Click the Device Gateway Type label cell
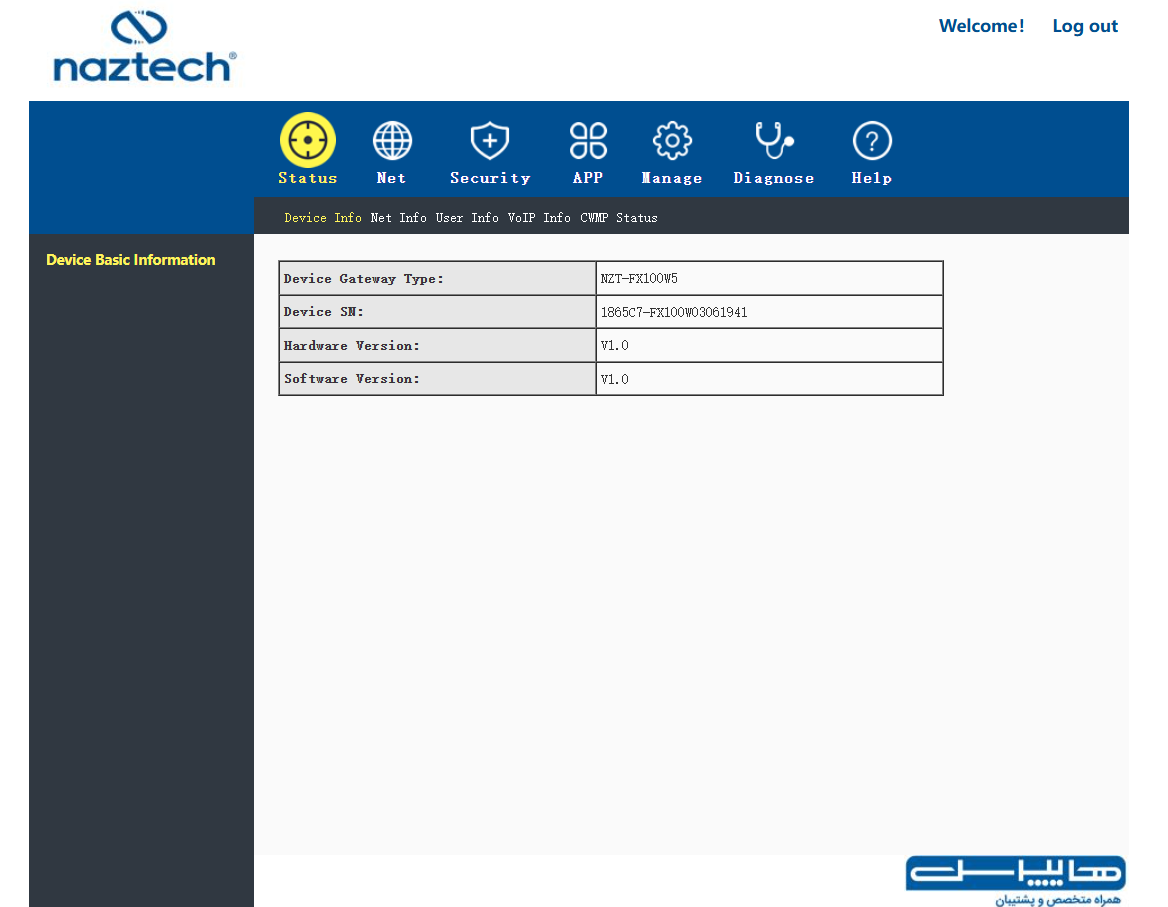 click(437, 279)
